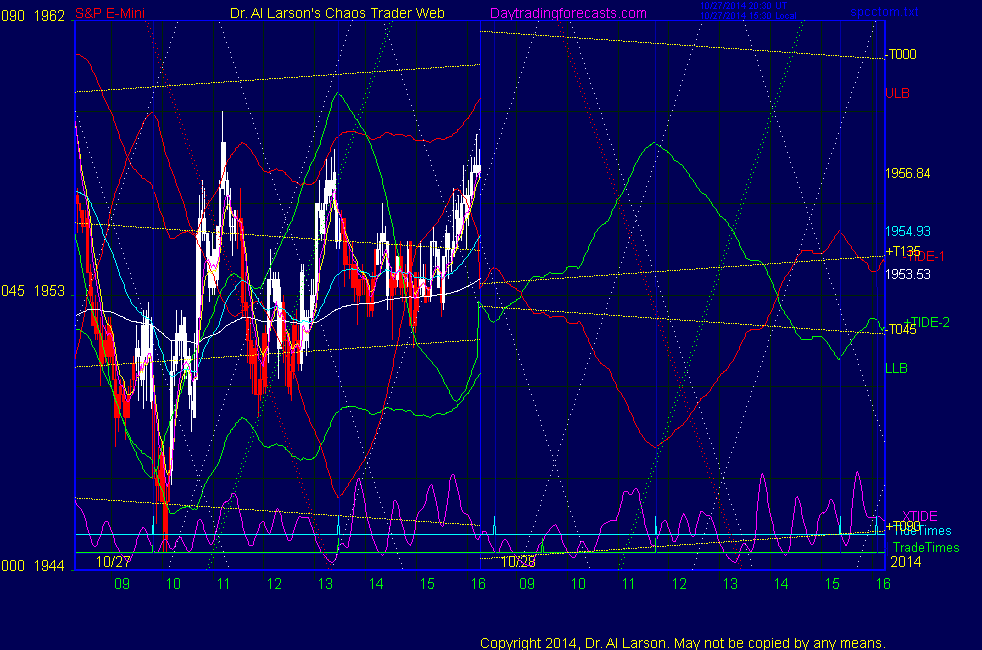Click the Daytradingforecasts.com link in the header
Screen dimensions: 982x650
pyautogui.click(x=567, y=12)
